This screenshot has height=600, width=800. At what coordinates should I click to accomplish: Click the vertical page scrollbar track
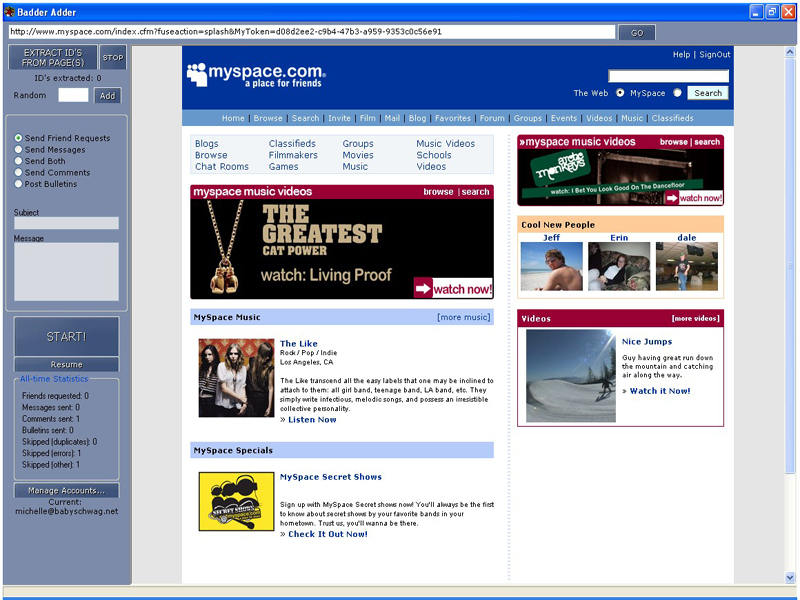pos(790,316)
